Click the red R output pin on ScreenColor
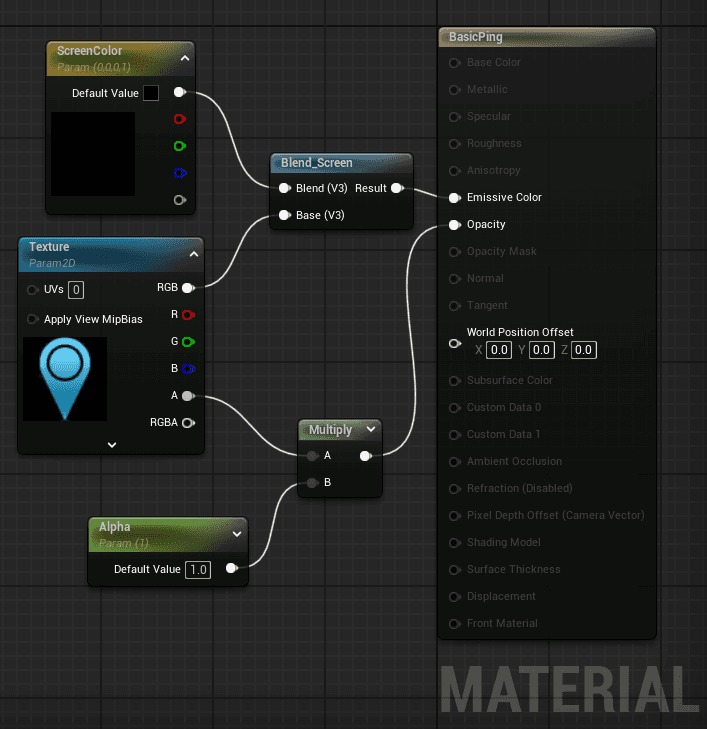 point(180,119)
